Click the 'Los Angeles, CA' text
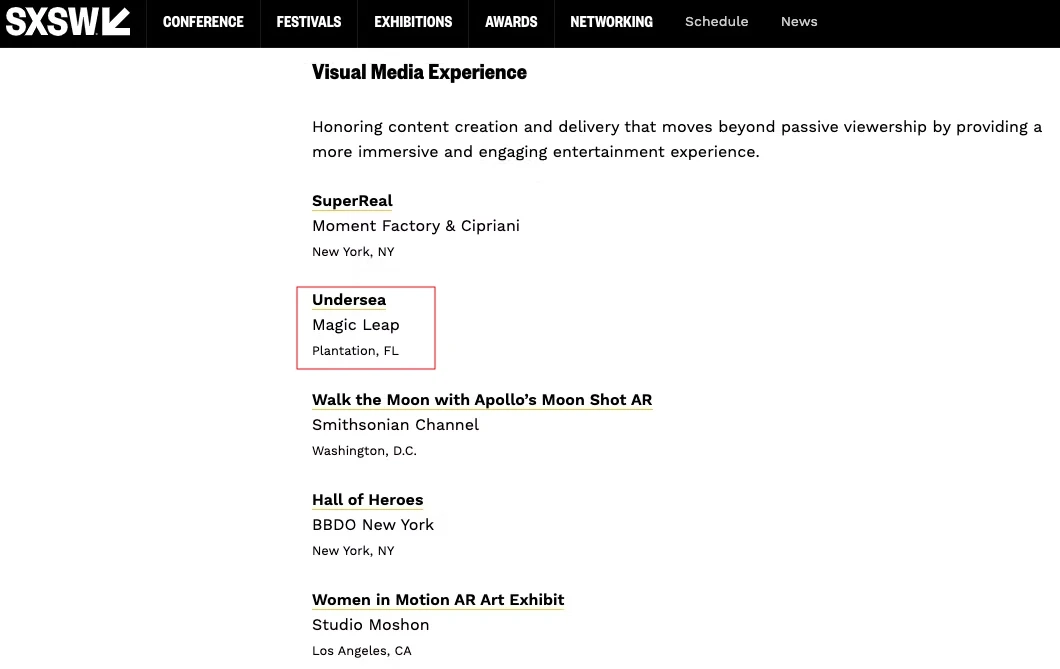Viewport: 1060px width, 669px height. [x=362, y=651]
